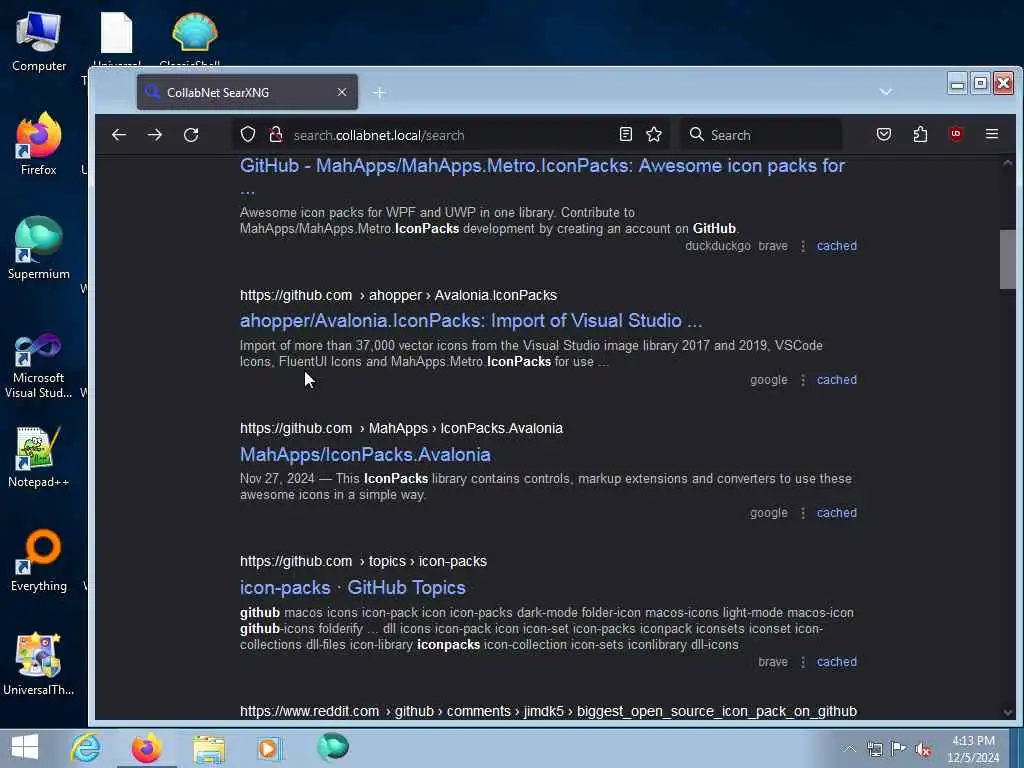The width and height of the screenshot is (1024, 768).
Task: Expand the list all tabs chevron
Action: coord(886,92)
